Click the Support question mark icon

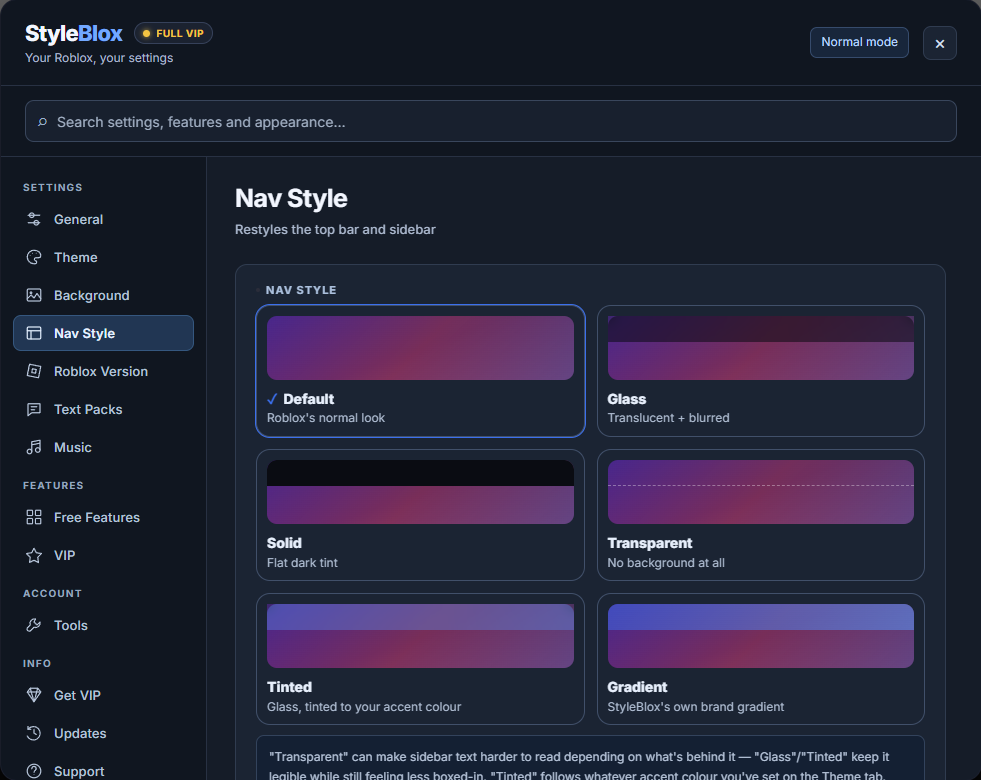coord(34,771)
